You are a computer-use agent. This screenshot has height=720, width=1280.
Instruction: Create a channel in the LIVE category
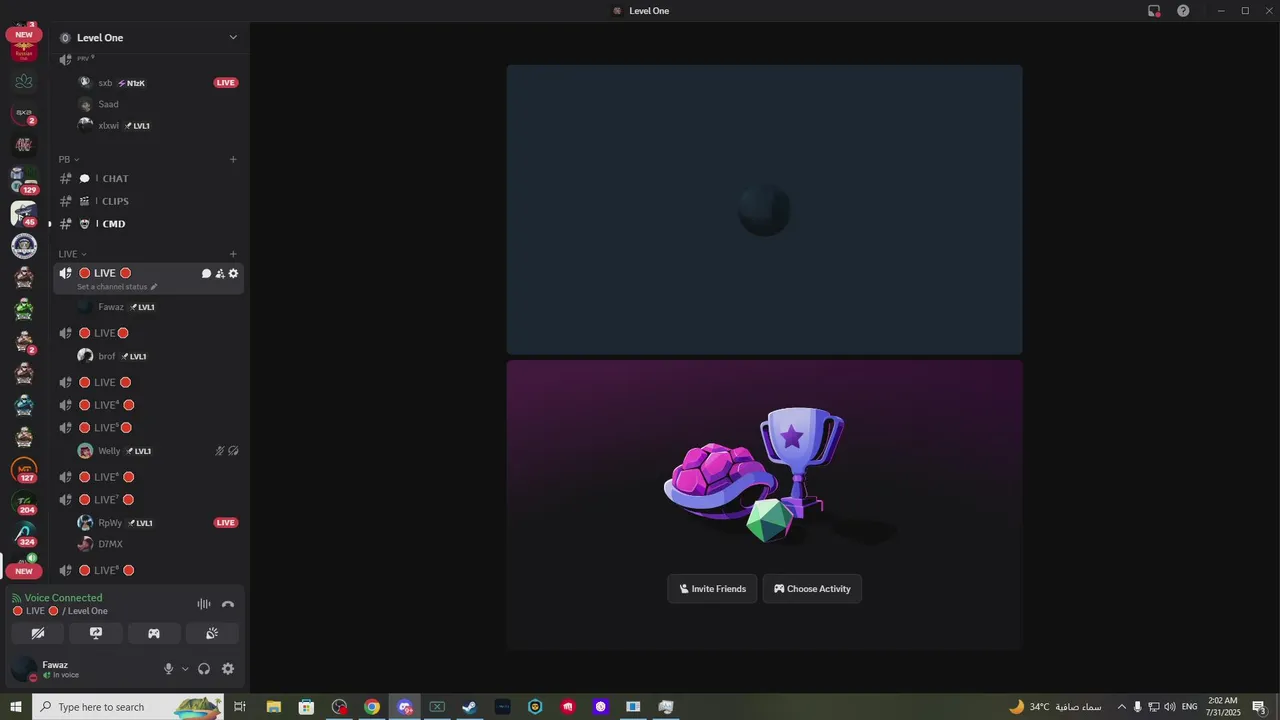(x=233, y=254)
